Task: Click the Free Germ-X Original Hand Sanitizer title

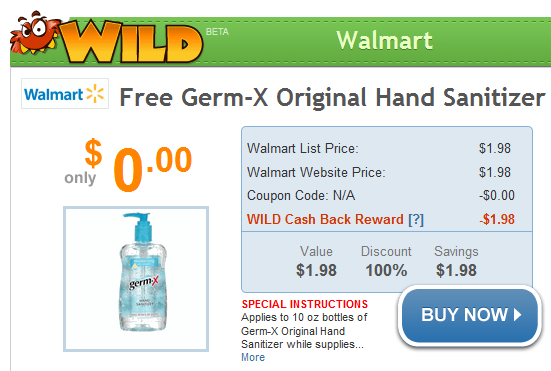Action: (x=332, y=97)
